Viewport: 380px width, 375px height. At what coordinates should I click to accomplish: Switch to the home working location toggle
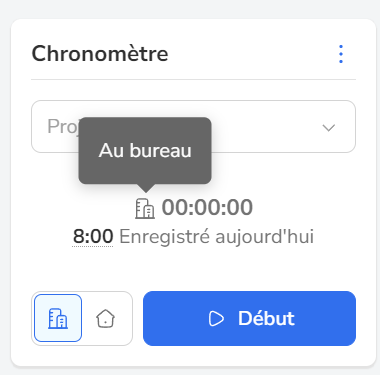[106, 318]
